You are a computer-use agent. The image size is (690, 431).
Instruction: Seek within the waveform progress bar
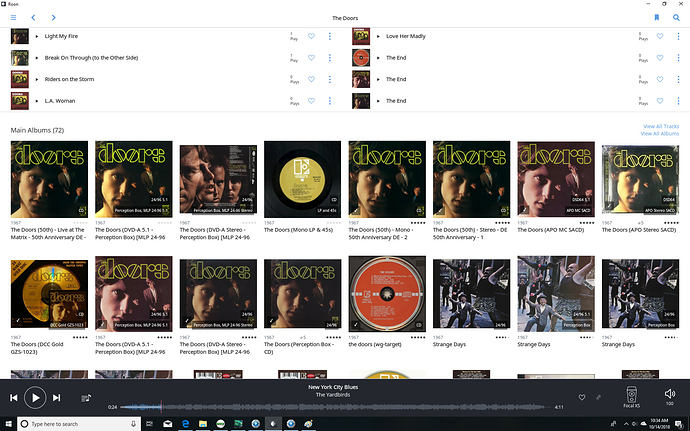336,407
